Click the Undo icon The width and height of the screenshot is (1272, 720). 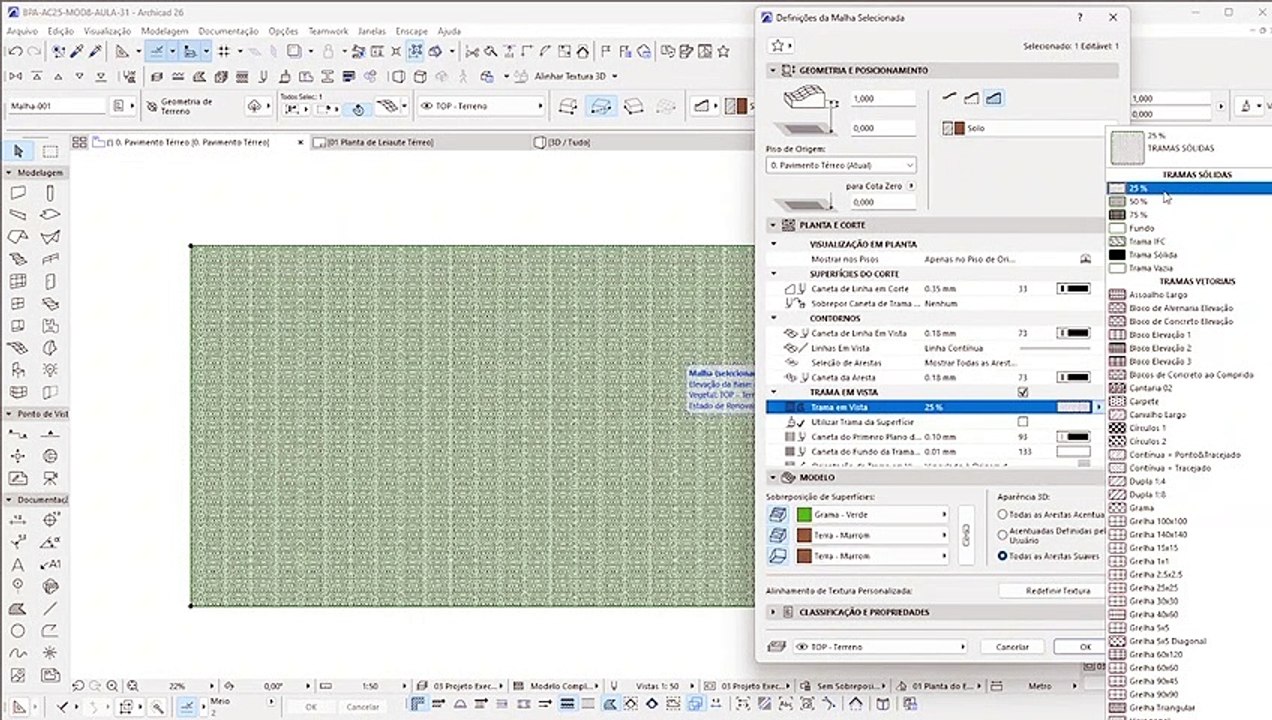pos(14,51)
